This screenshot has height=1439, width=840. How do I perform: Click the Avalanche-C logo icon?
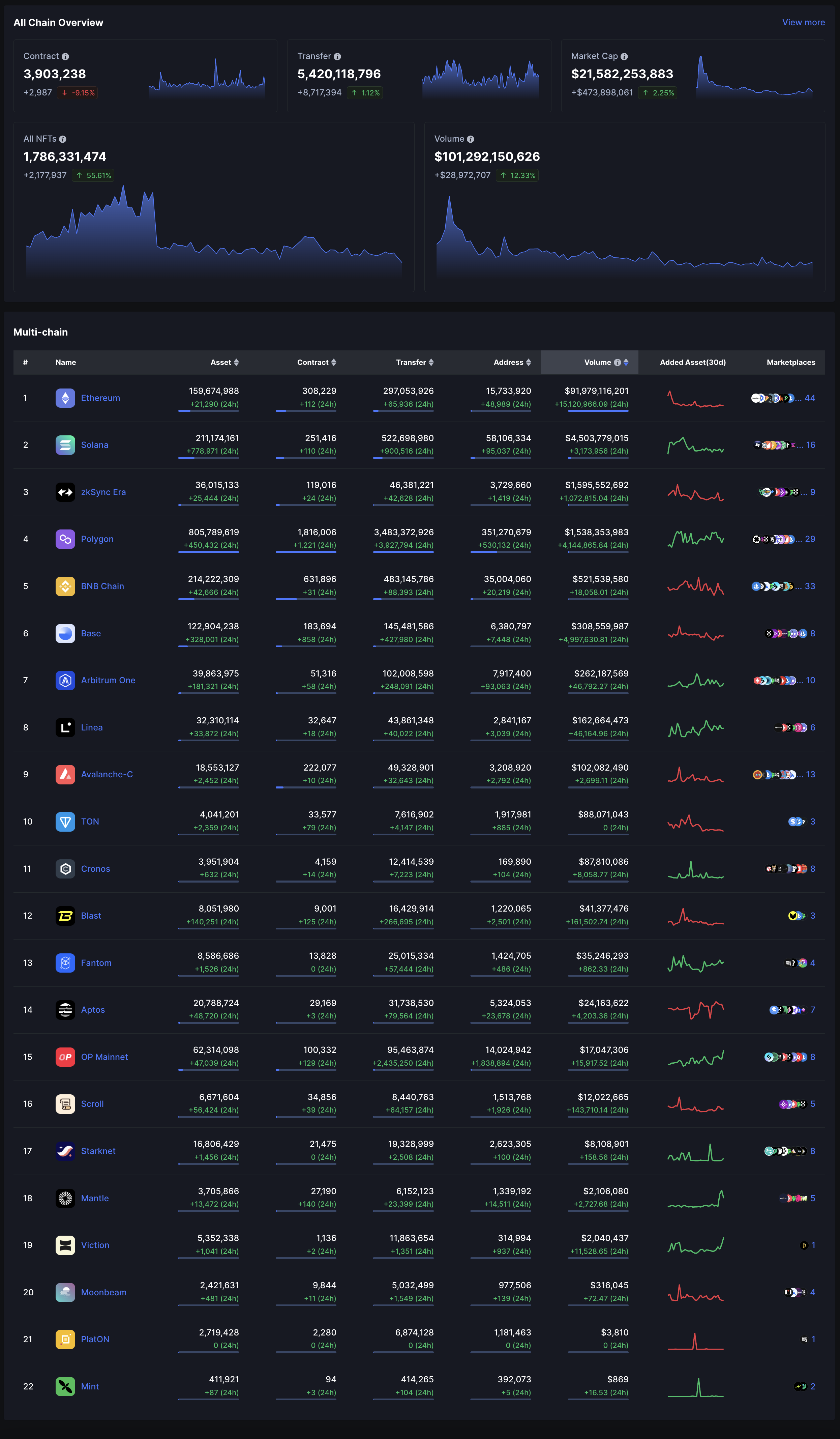(x=65, y=774)
